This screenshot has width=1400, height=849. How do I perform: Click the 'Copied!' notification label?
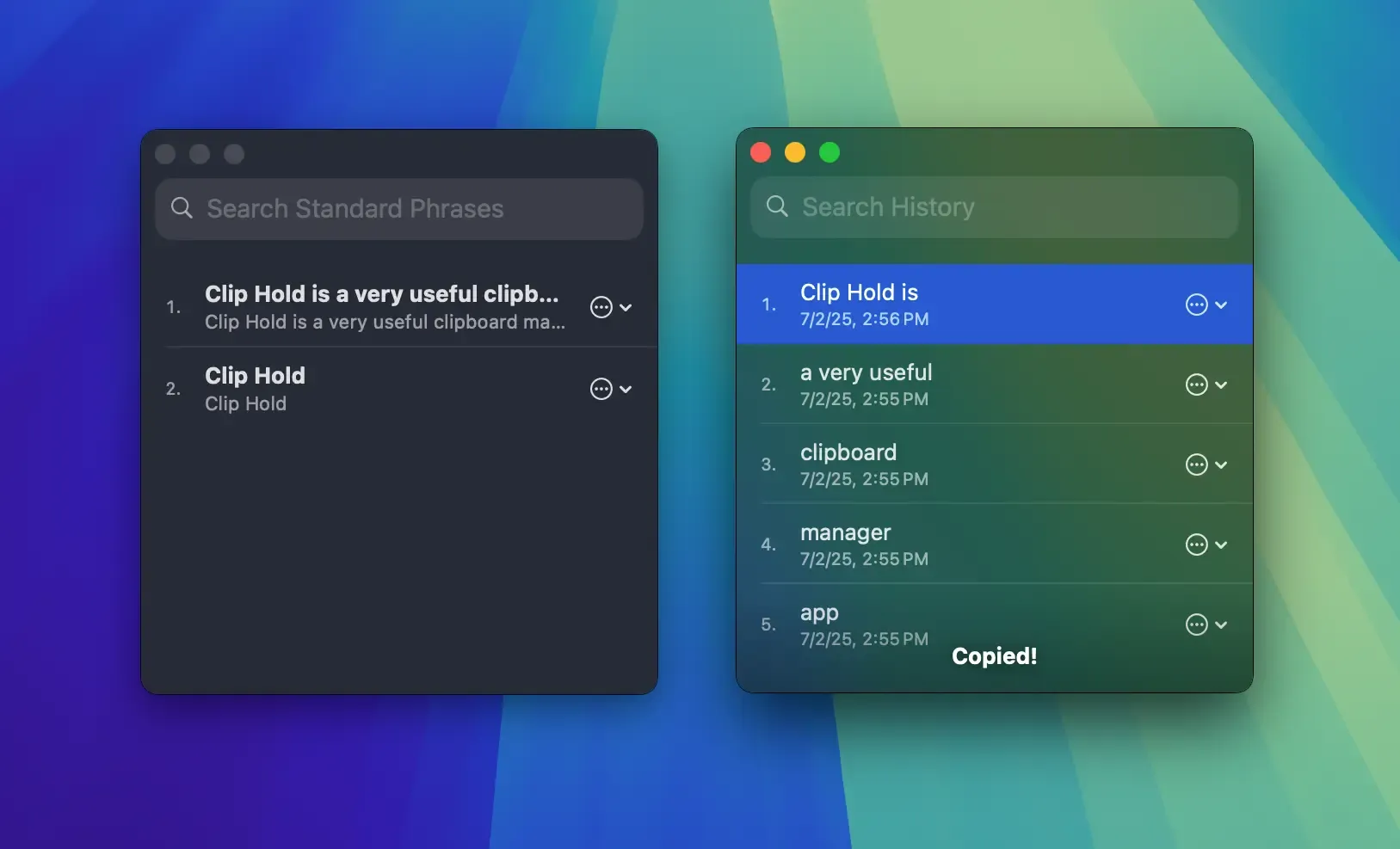point(994,656)
